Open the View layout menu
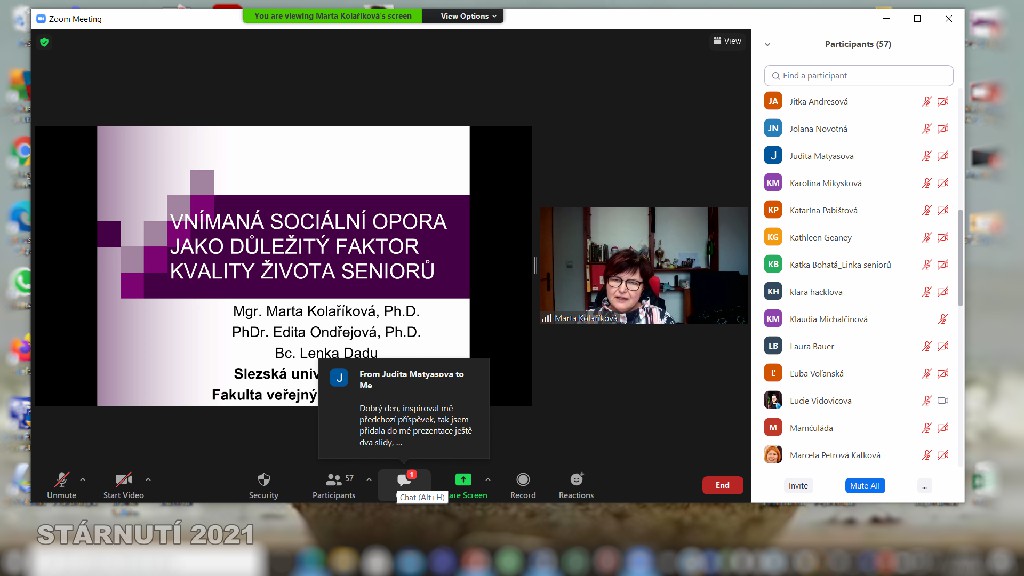The width and height of the screenshot is (1024, 576). click(727, 41)
